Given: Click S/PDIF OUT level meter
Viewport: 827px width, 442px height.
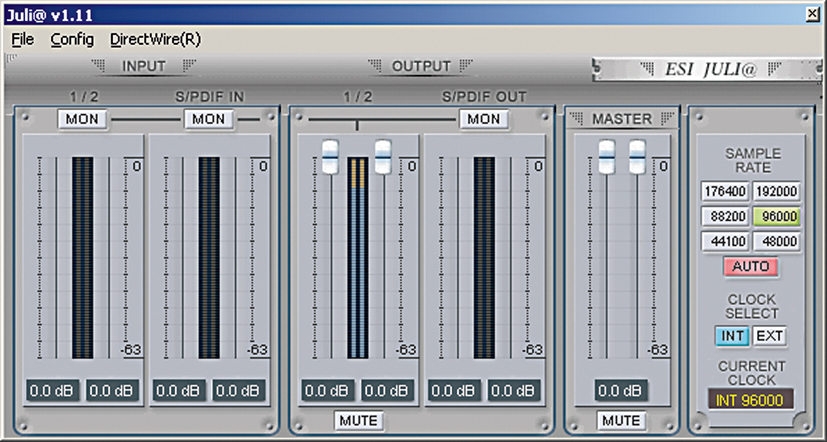Looking at the screenshot, I should point(484,258).
